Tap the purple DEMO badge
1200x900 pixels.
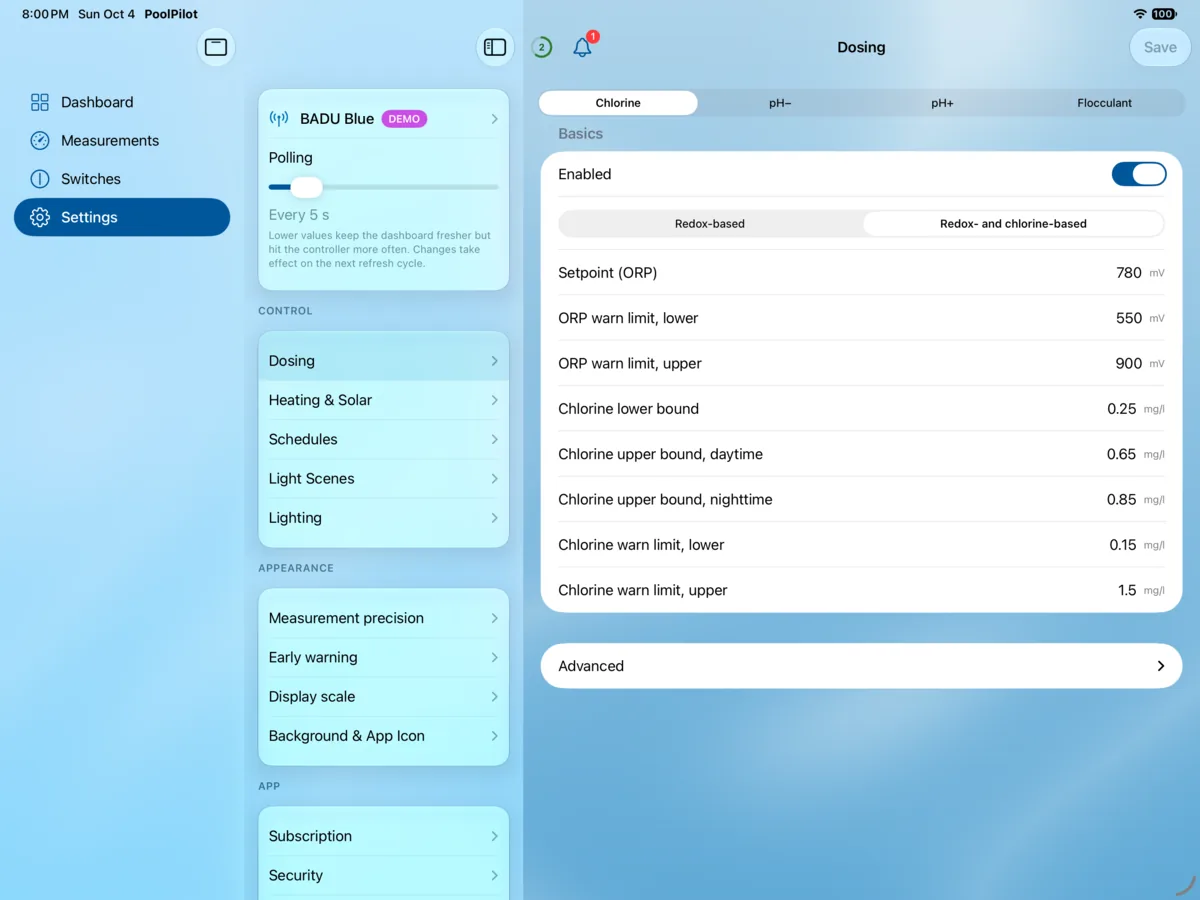click(404, 118)
